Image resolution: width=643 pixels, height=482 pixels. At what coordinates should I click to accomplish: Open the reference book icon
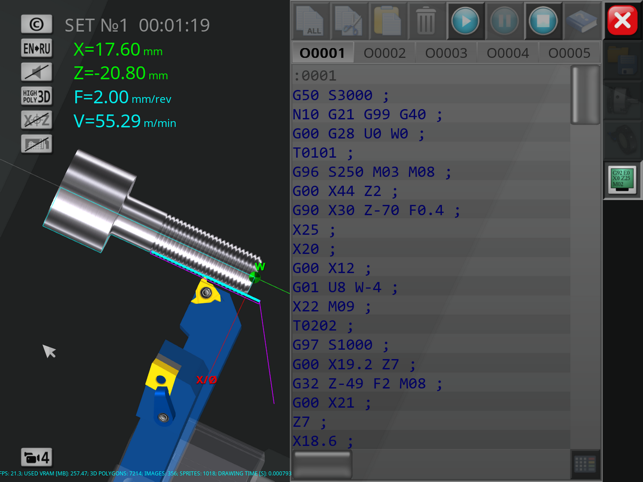581,21
